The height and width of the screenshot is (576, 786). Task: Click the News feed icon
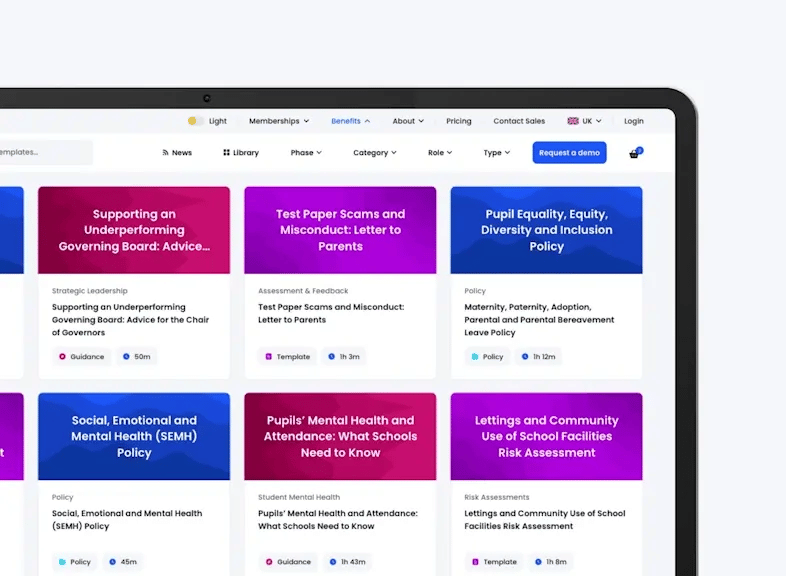tap(166, 153)
